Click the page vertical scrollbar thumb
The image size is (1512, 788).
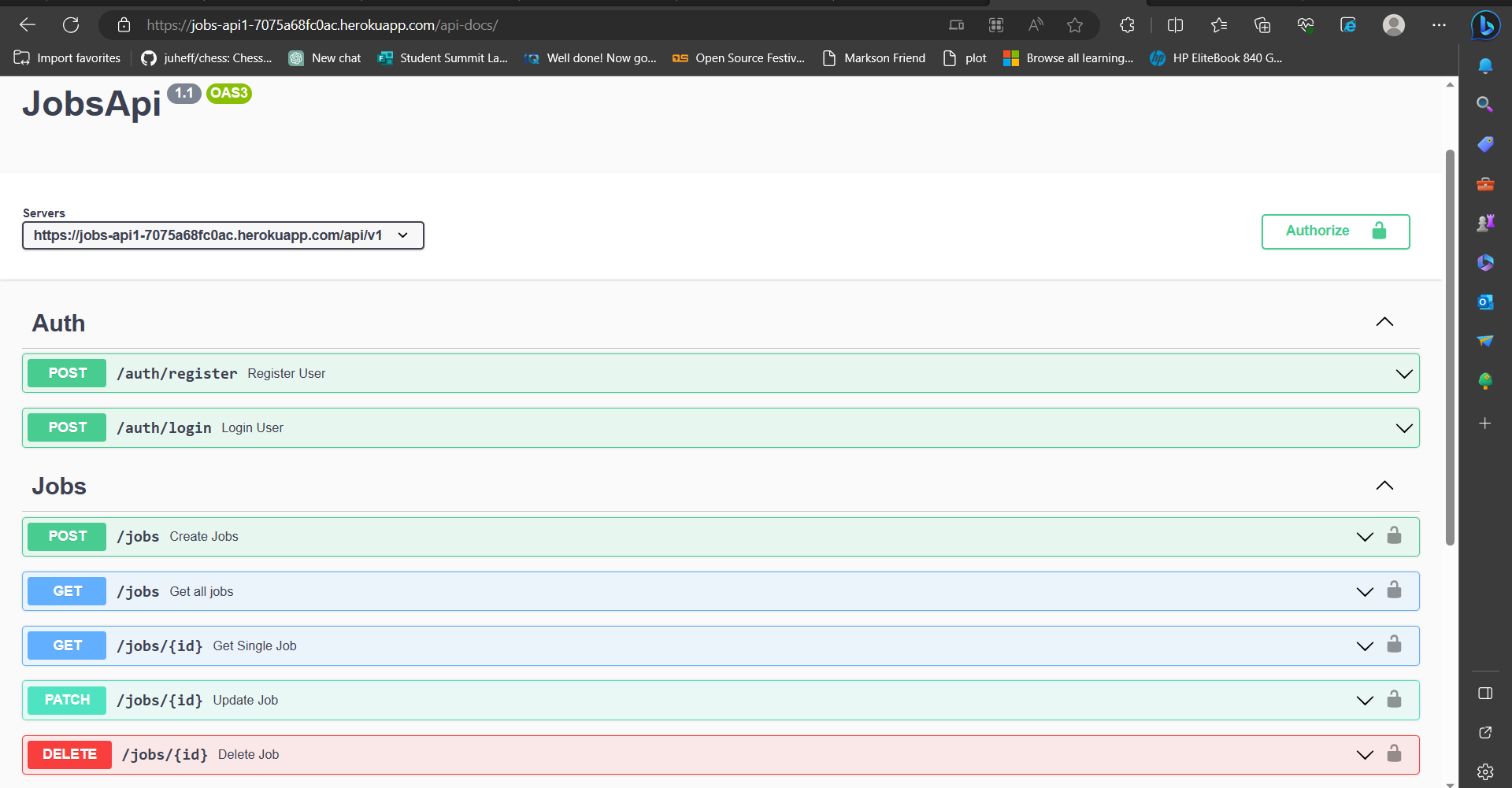click(1450, 347)
